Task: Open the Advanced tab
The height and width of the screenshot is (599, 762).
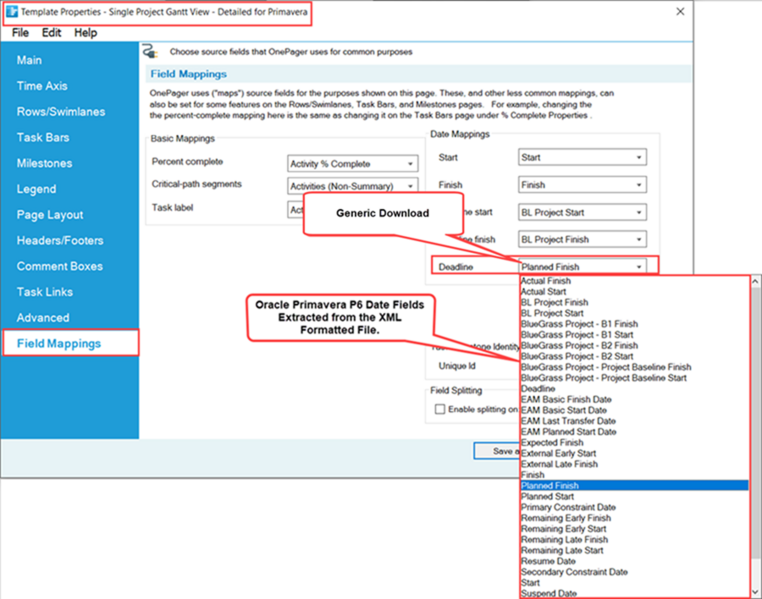Action: 43,318
